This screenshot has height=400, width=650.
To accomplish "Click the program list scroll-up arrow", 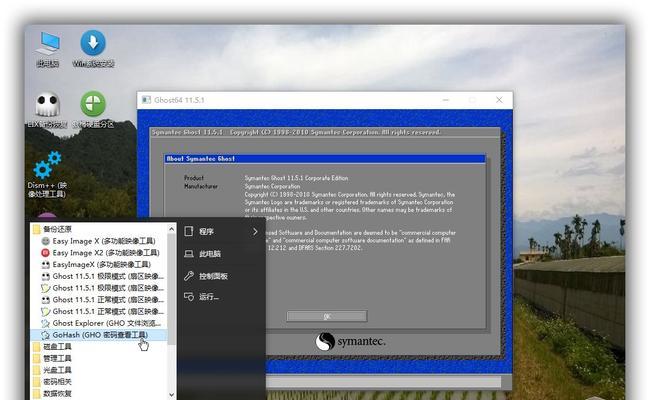I will (x=172, y=229).
